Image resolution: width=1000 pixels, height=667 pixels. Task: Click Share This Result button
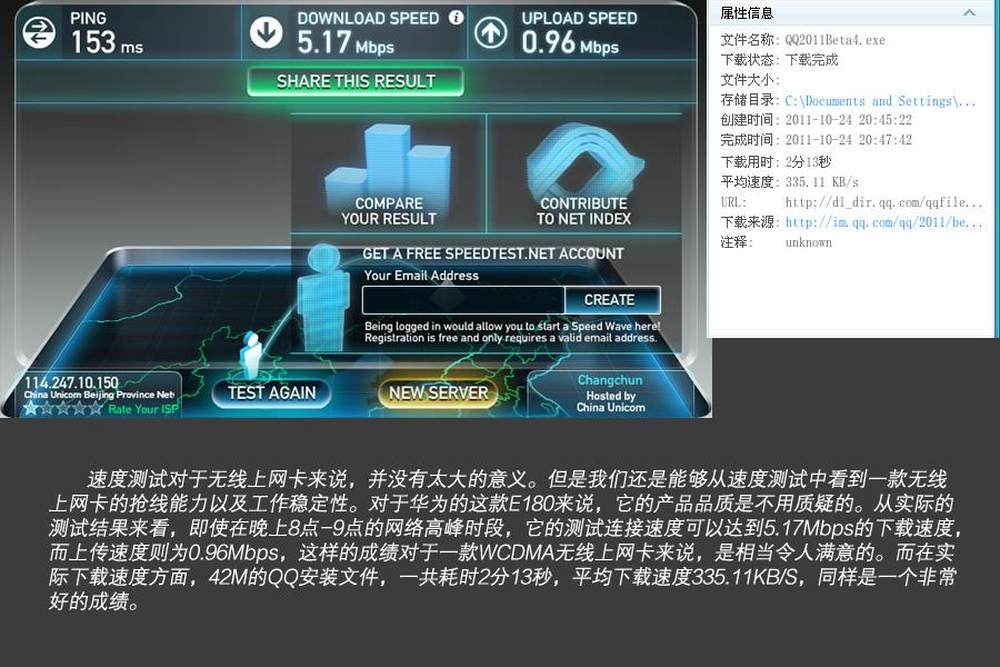click(355, 82)
